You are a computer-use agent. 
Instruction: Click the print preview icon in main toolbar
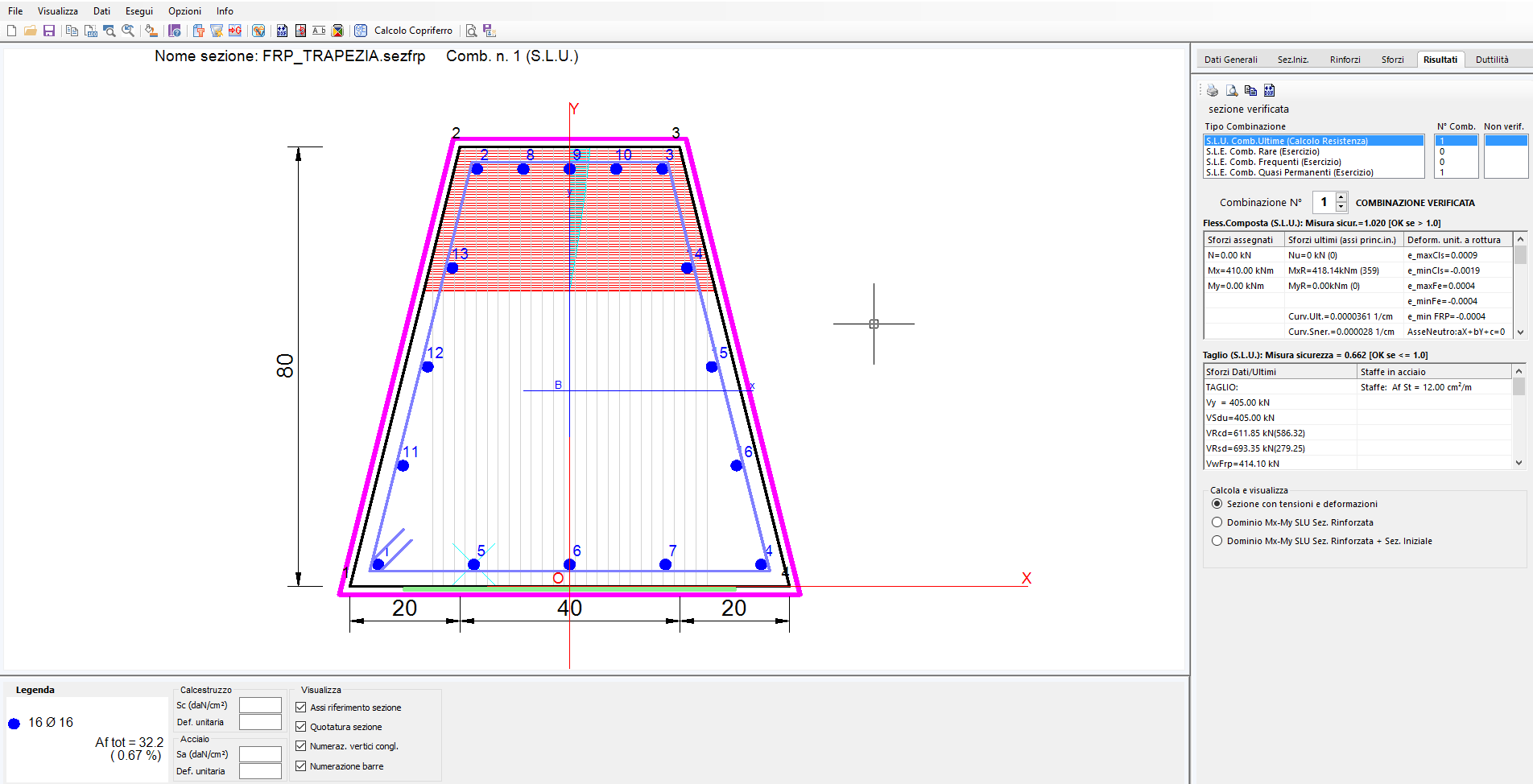pos(472,31)
